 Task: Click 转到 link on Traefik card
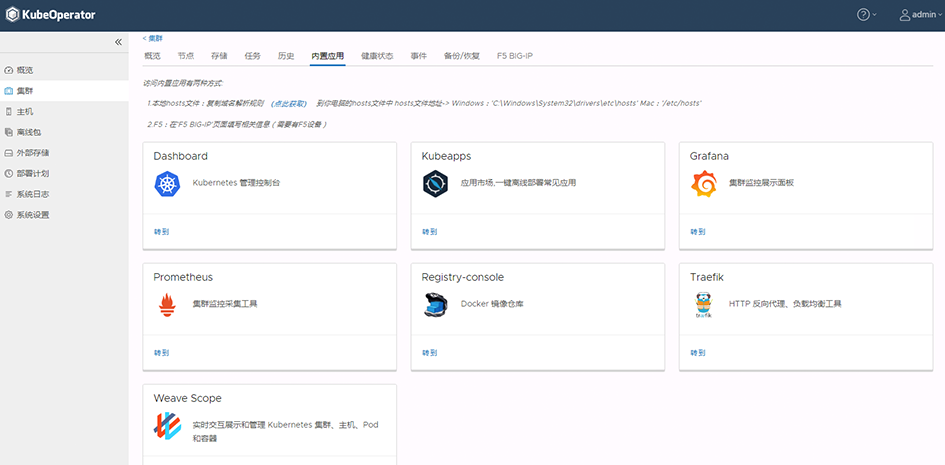coord(697,353)
